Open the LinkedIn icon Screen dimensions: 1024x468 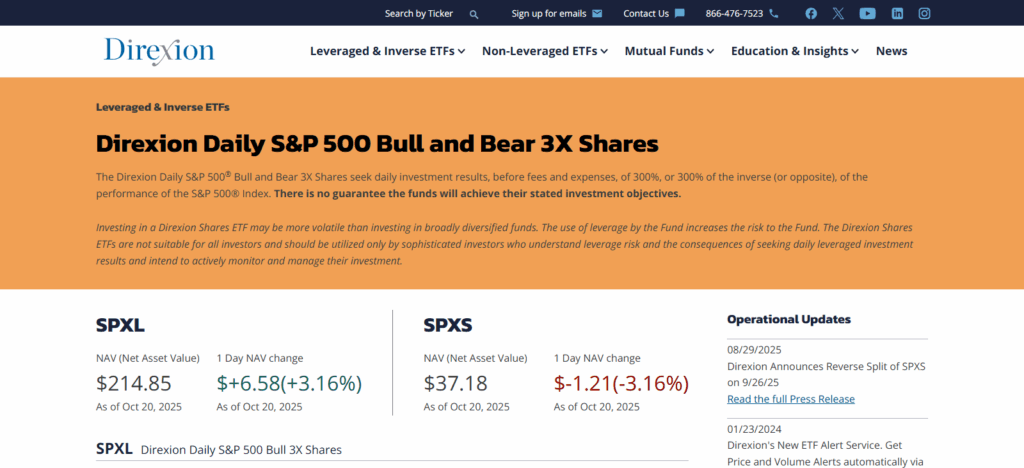(897, 13)
